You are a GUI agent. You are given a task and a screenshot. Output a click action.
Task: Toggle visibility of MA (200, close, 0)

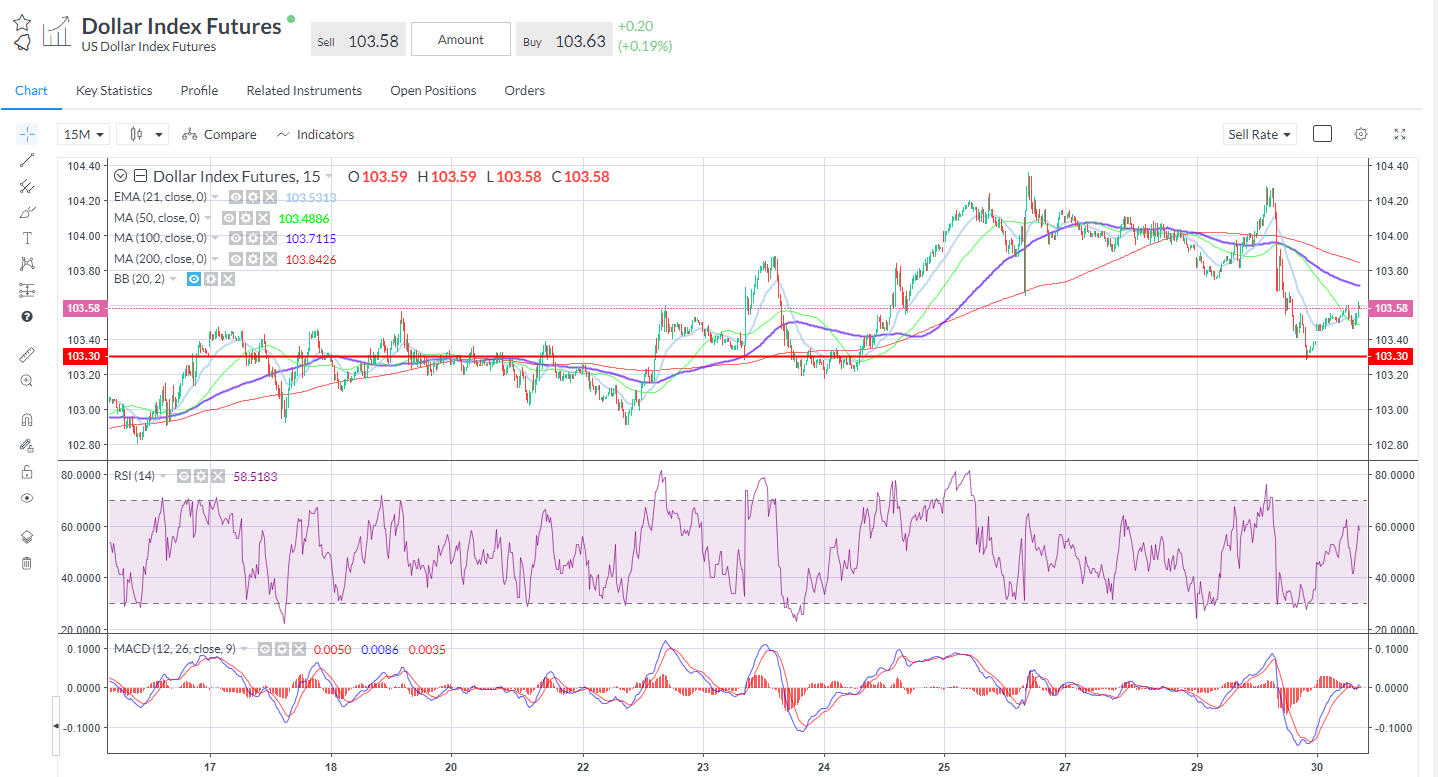click(234, 260)
